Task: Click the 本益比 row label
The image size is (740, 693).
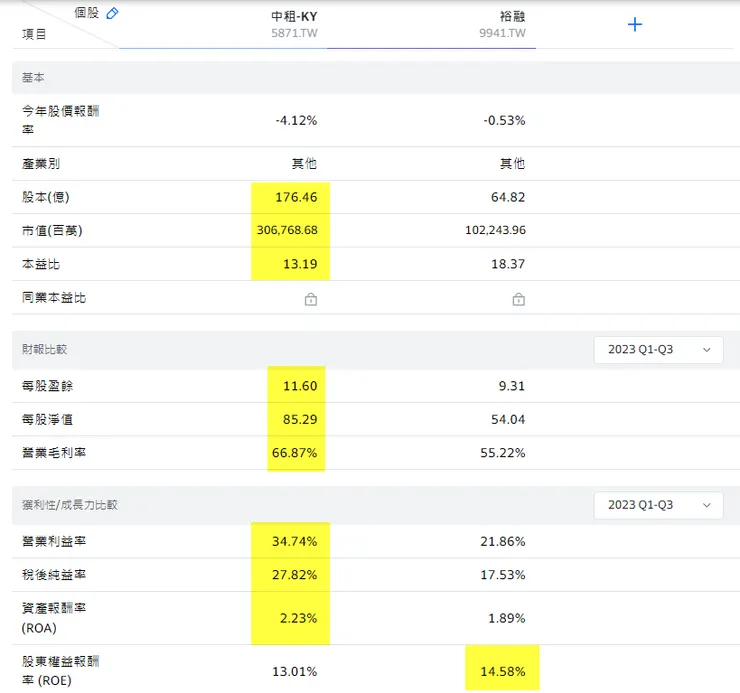Action: coord(41,264)
